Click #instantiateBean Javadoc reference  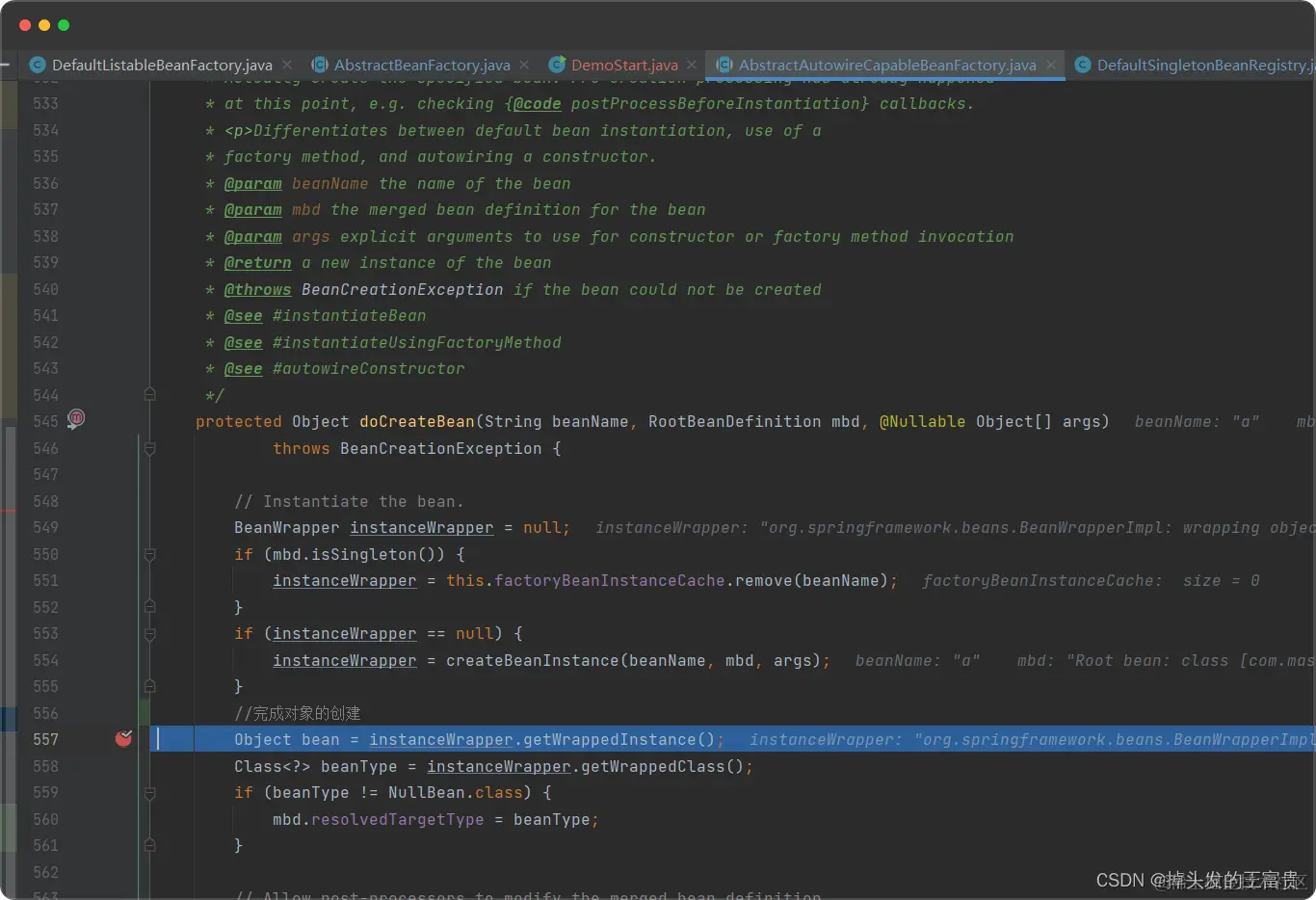click(349, 315)
